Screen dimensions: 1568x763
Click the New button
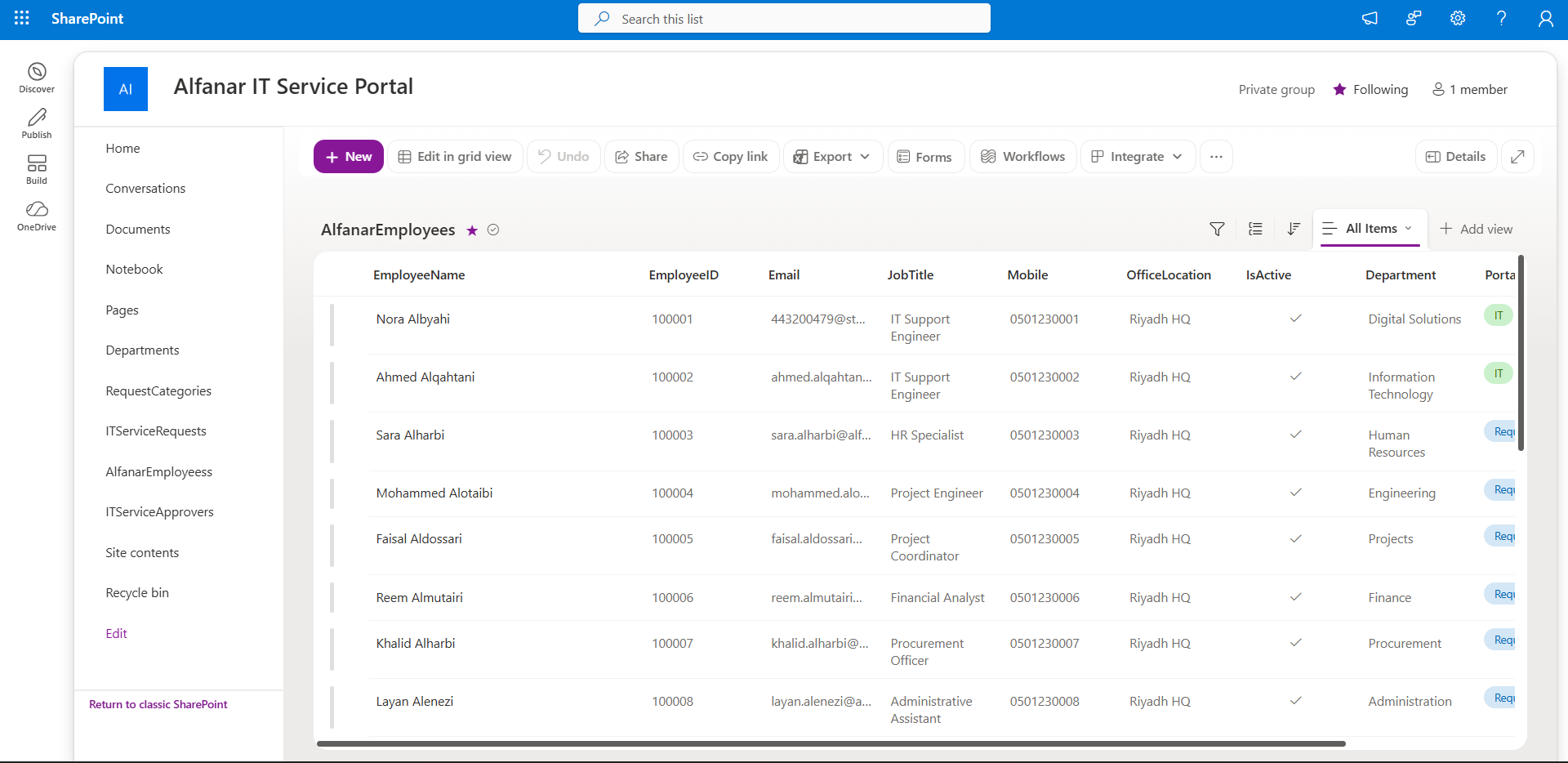click(x=349, y=156)
